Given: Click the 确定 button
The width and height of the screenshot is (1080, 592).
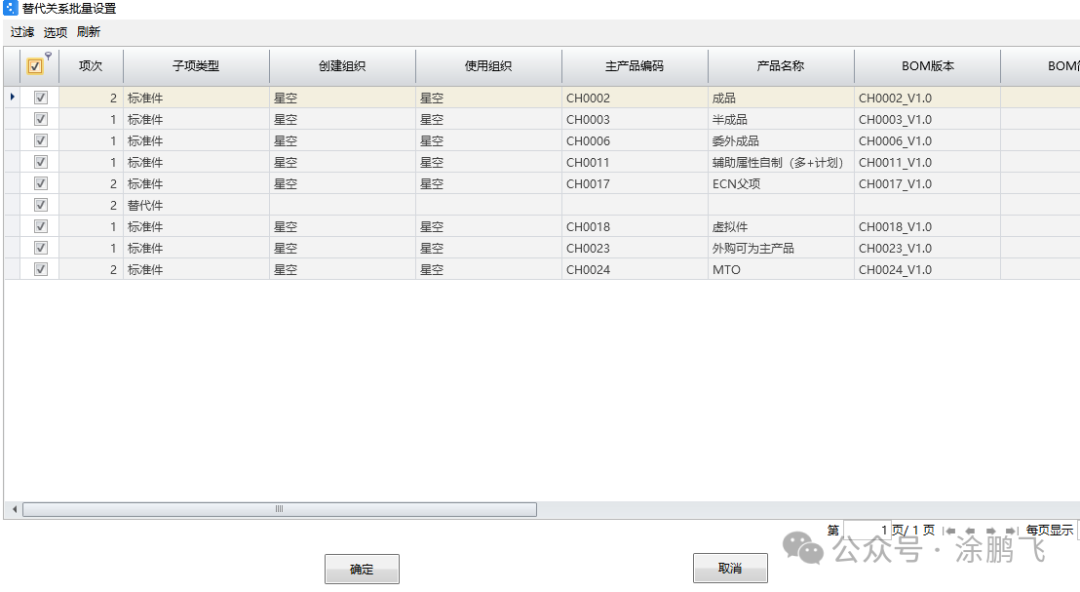Looking at the screenshot, I should (361, 569).
